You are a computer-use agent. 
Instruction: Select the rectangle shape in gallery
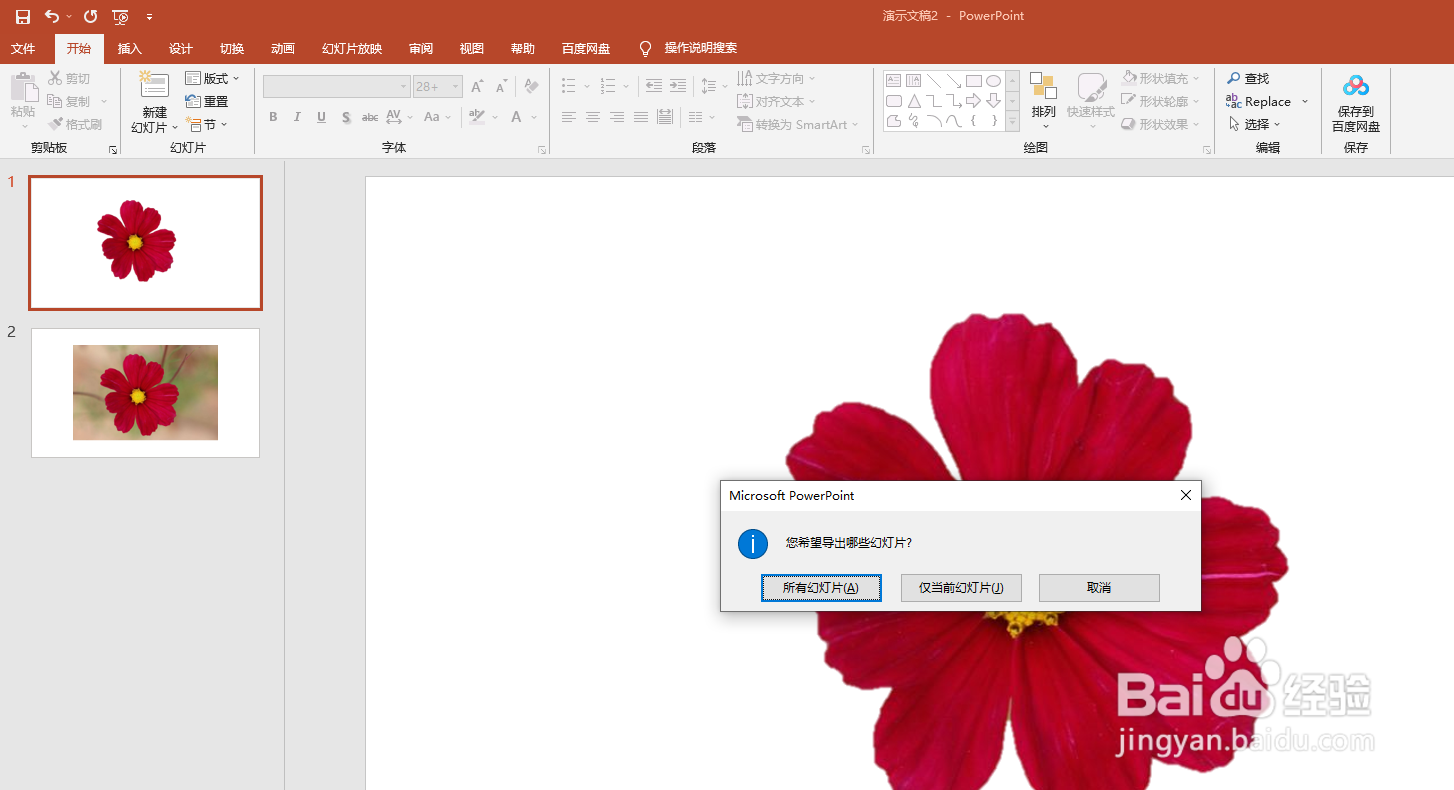click(x=973, y=81)
